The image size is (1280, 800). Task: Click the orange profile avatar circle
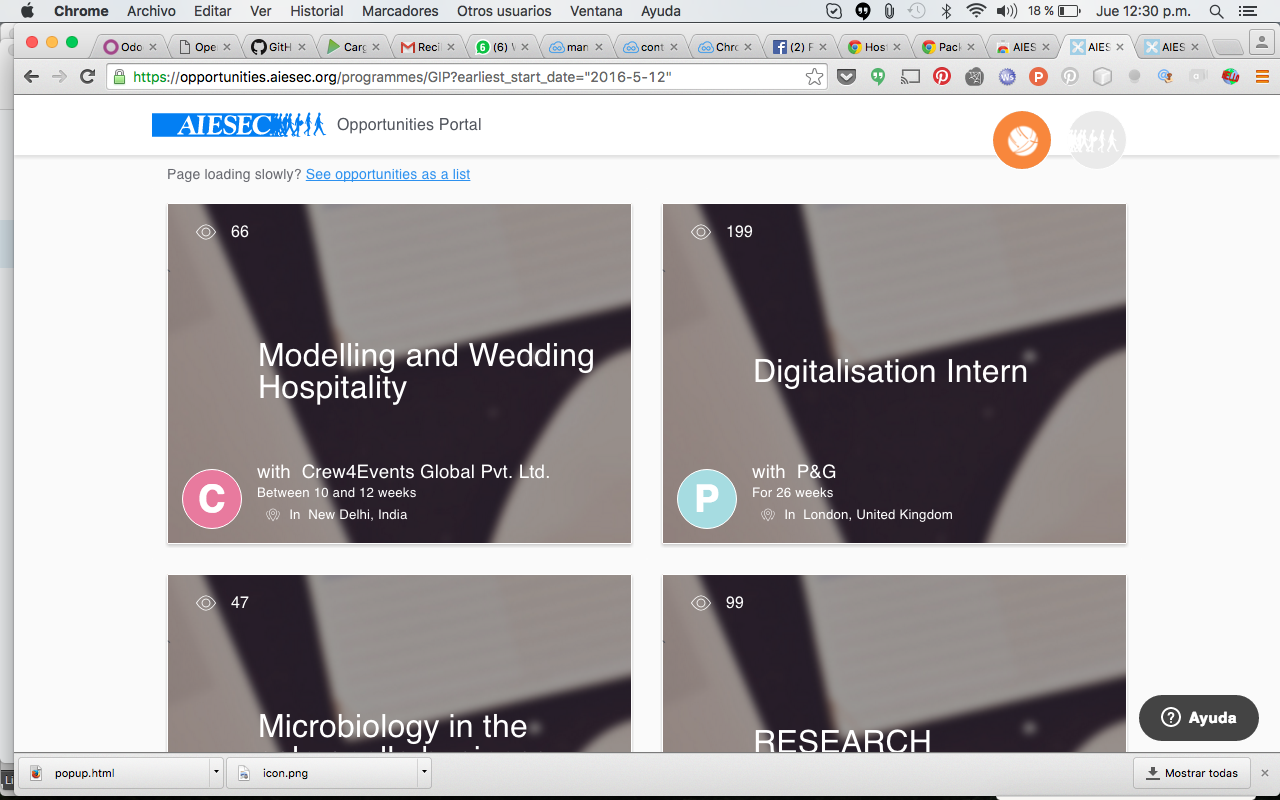coord(1021,140)
